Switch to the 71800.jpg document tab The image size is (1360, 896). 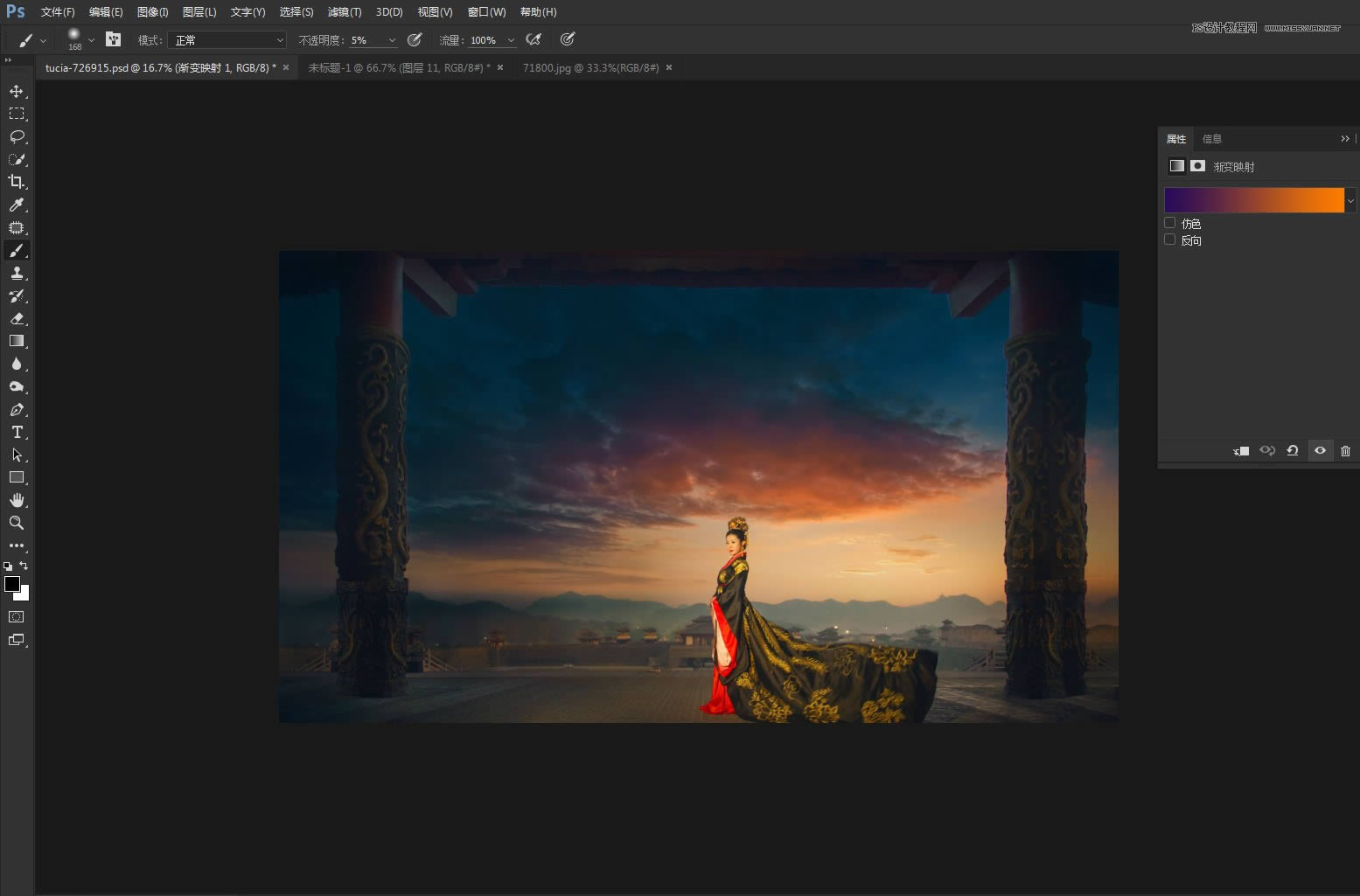[590, 67]
